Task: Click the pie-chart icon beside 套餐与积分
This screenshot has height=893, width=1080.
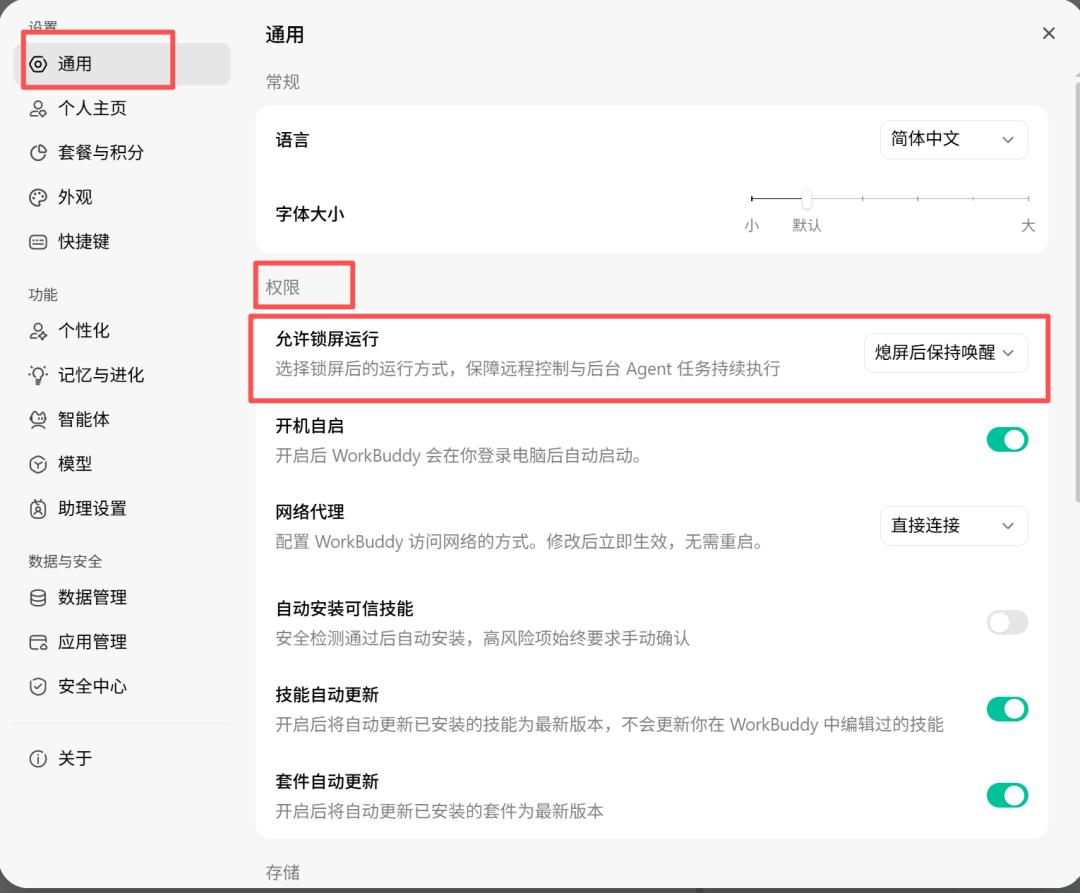Action: click(x=38, y=153)
